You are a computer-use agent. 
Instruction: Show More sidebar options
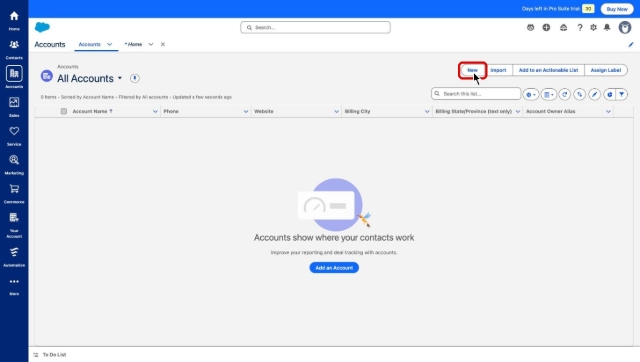(x=14, y=286)
